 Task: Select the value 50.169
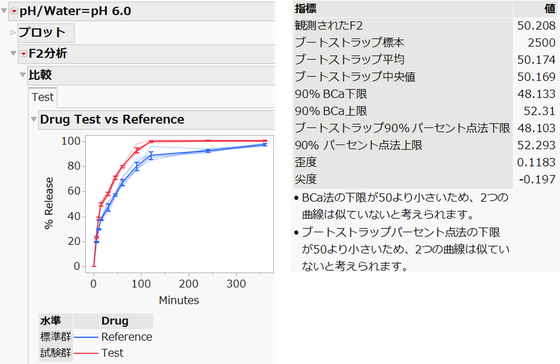536,77
